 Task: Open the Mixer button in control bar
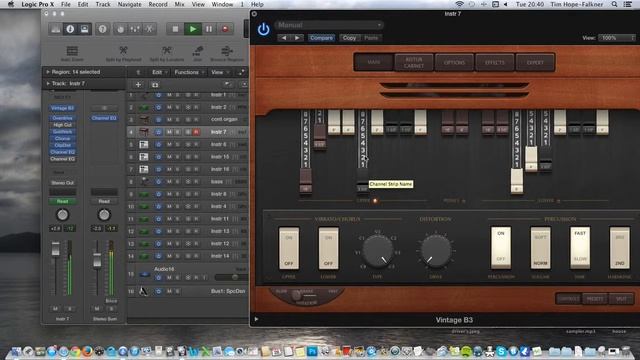[135, 29]
